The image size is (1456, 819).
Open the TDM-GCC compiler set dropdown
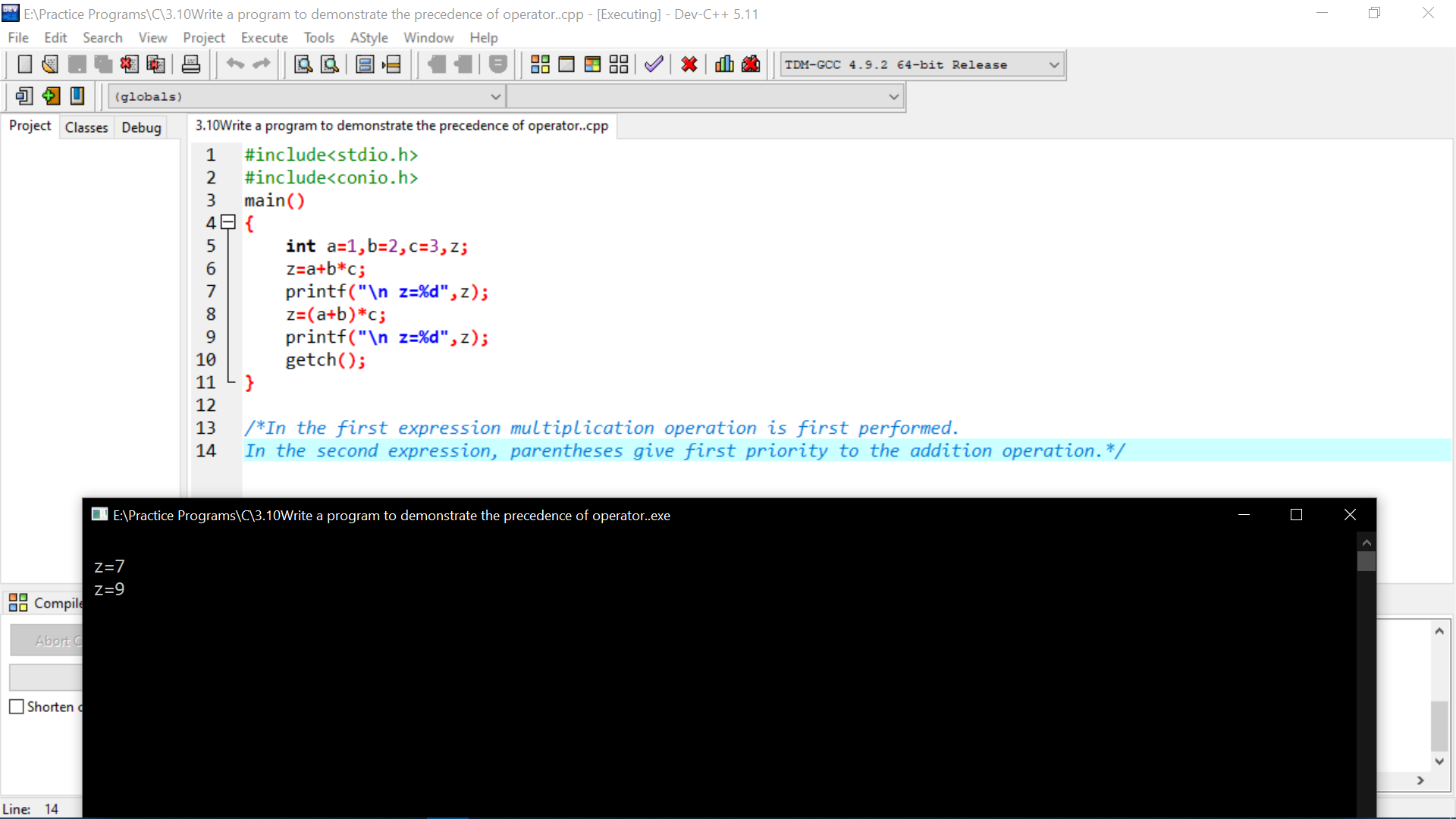coord(922,65)
